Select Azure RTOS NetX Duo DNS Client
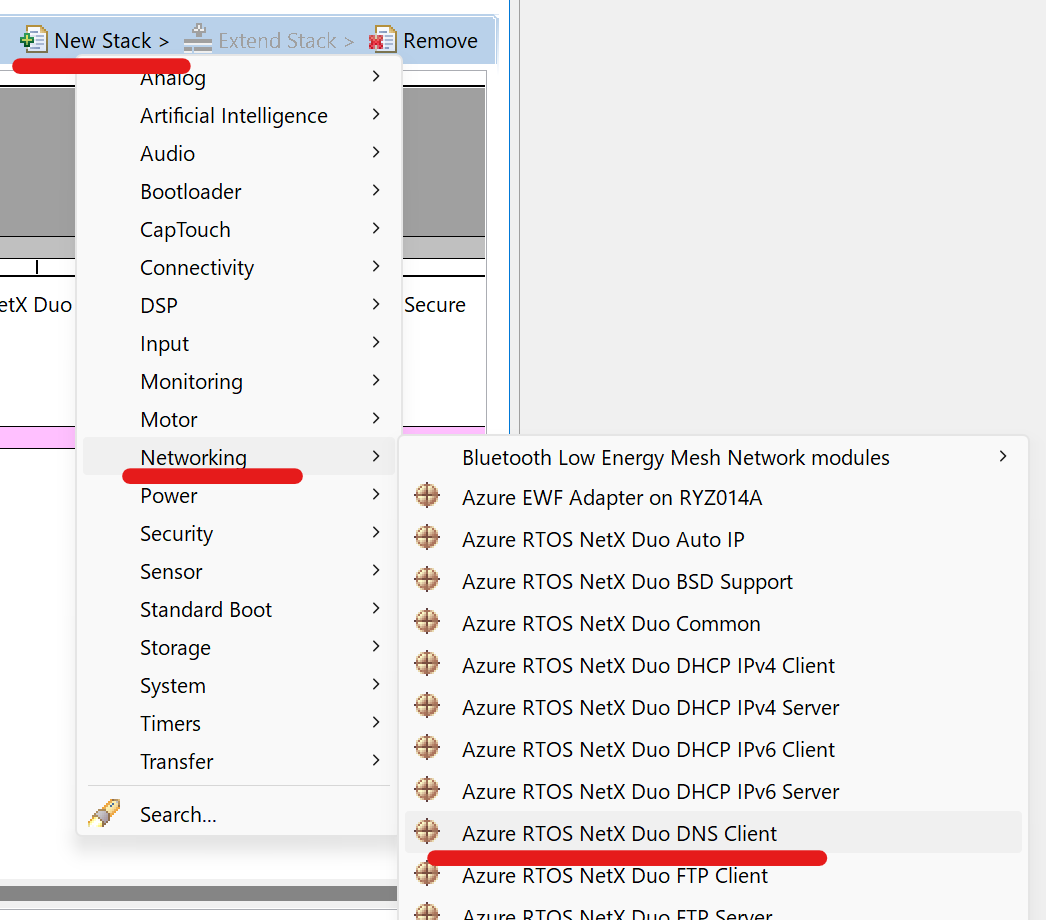The height and width of the screenshot is (920, 1046). [713, 832]
